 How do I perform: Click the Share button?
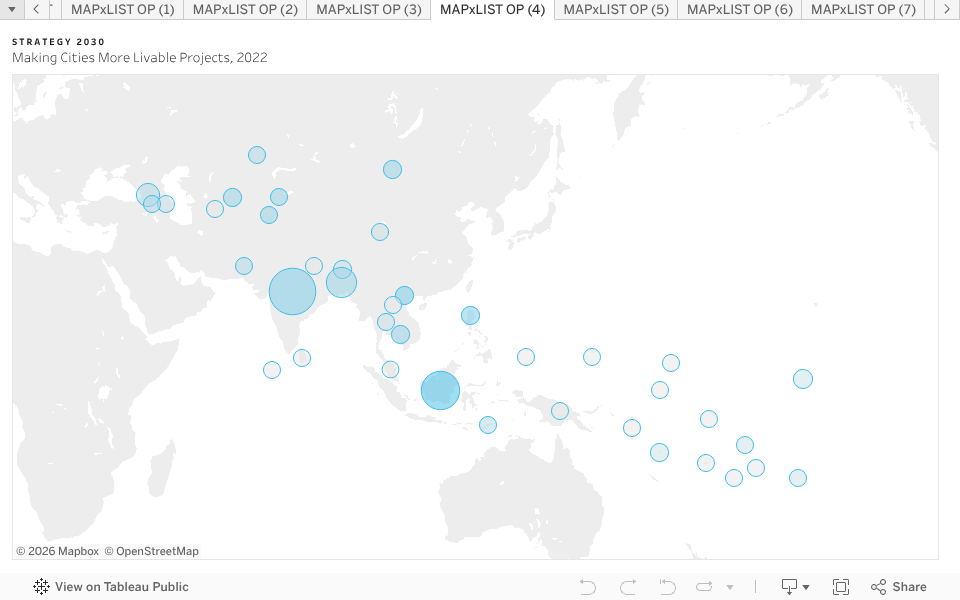(x=898, y=587)
